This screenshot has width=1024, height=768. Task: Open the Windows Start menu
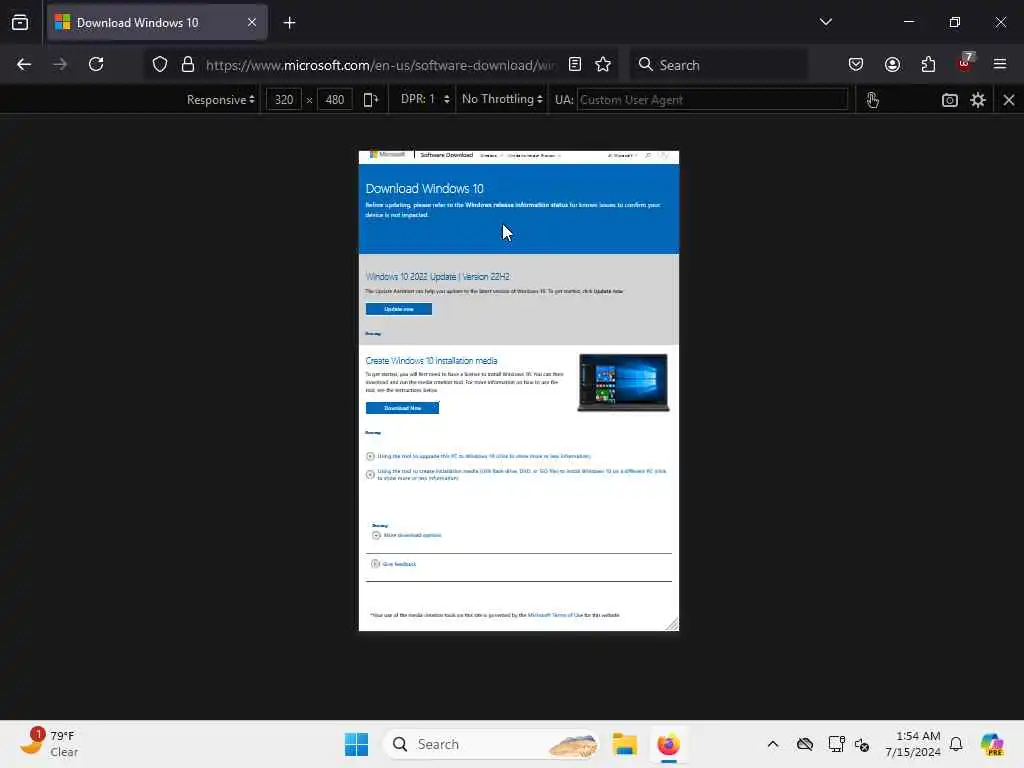[x=357, y=744]
